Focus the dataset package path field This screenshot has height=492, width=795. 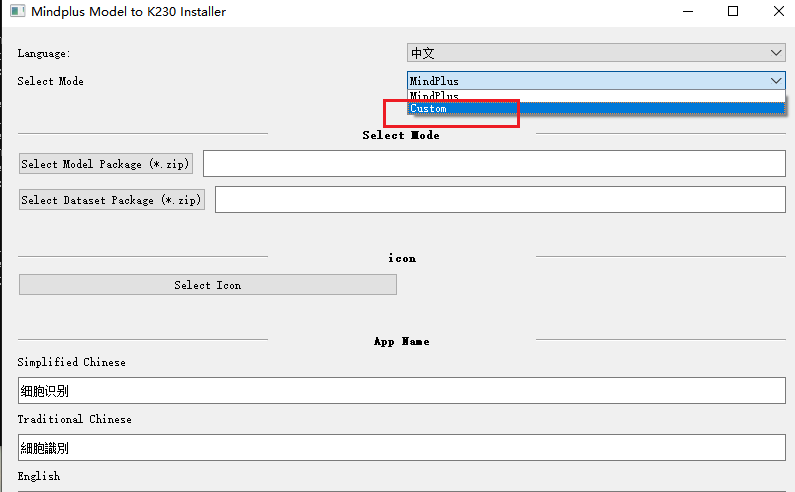click(x=500, y=200)
